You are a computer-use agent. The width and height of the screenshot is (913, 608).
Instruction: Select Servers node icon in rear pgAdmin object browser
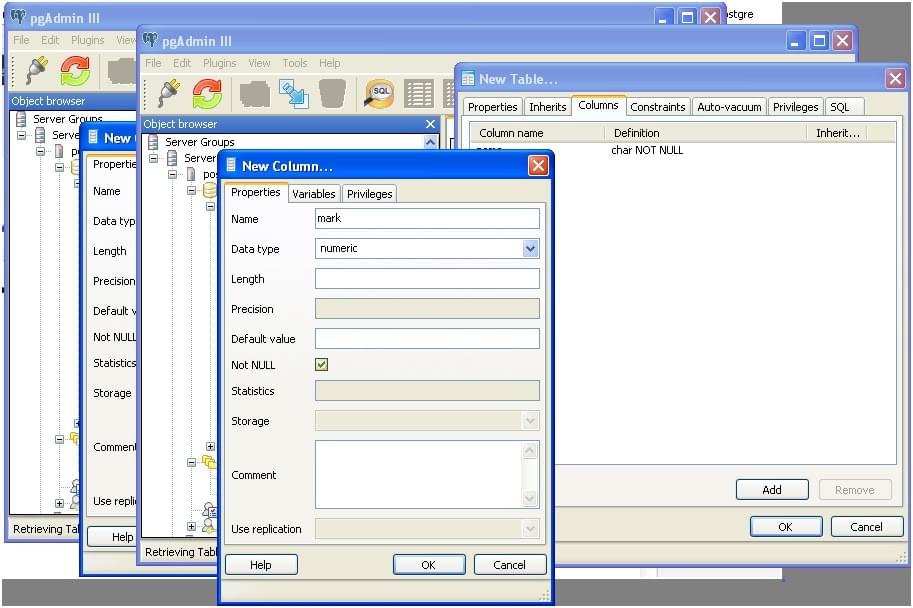point(40,135)
